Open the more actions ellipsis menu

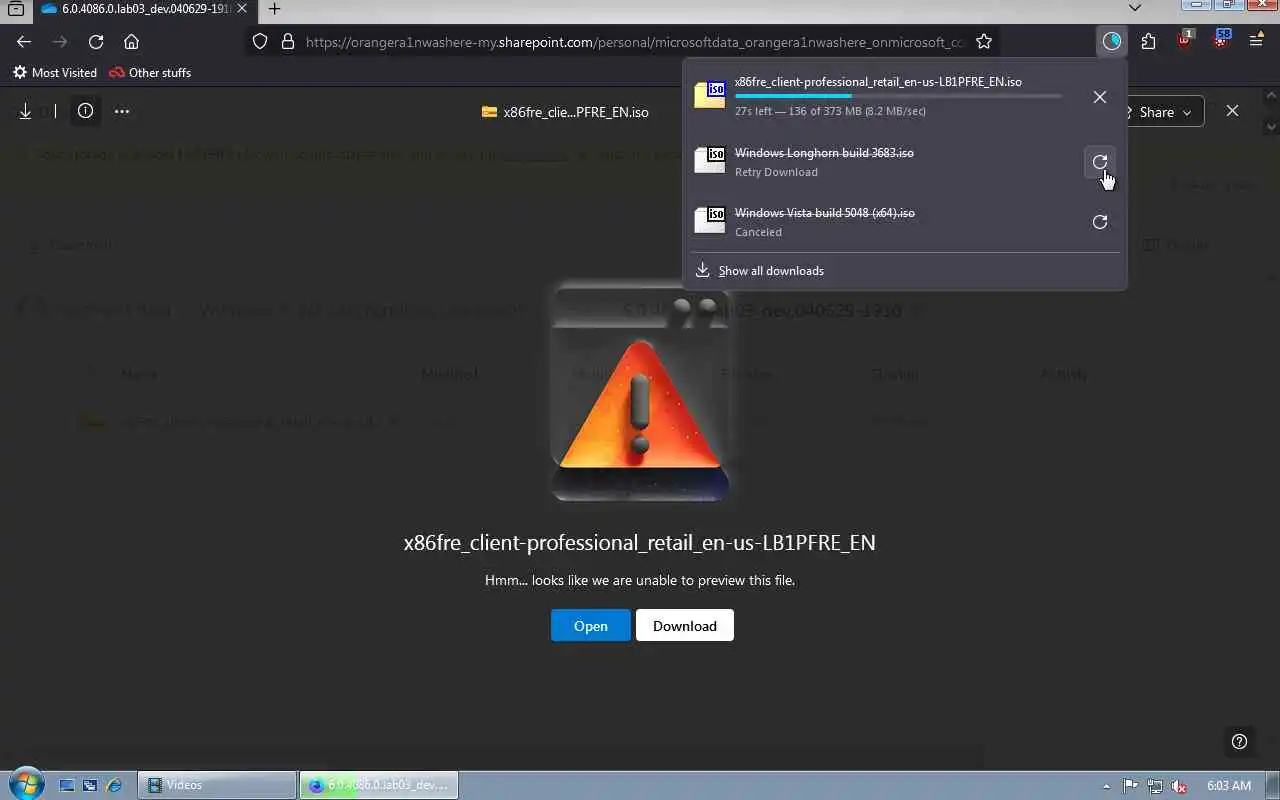pos(122,111)
